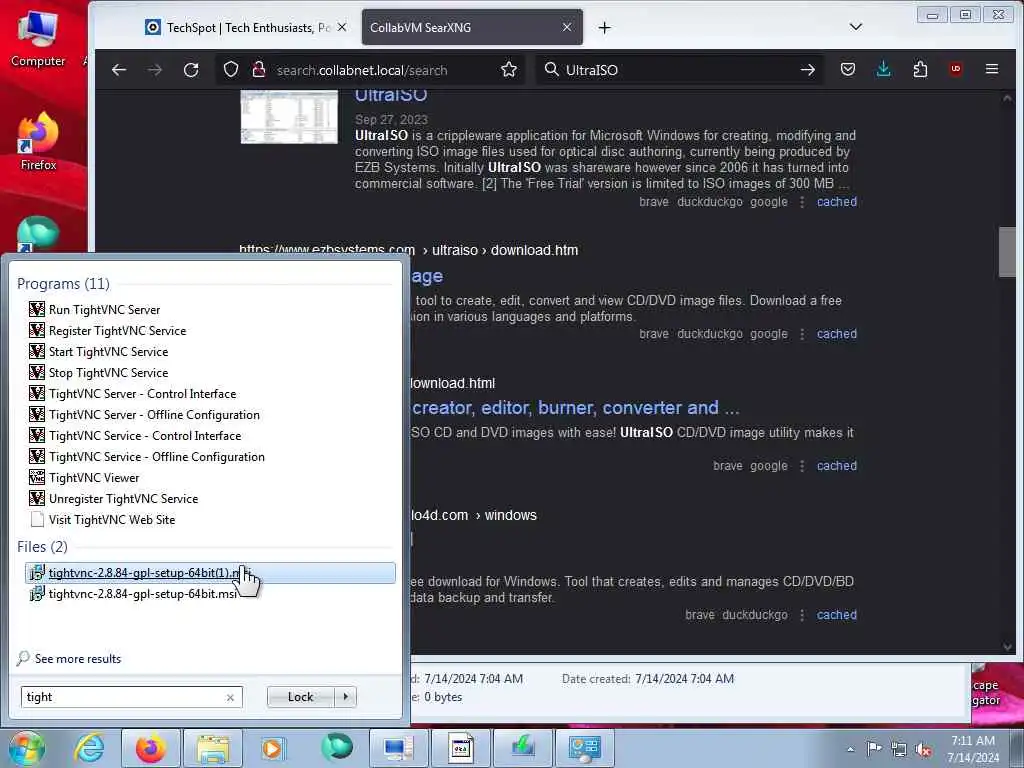Click scrollbar up arrow on results page
The height and width of the screenshot is (768, 1024).
pos(1007,98)
